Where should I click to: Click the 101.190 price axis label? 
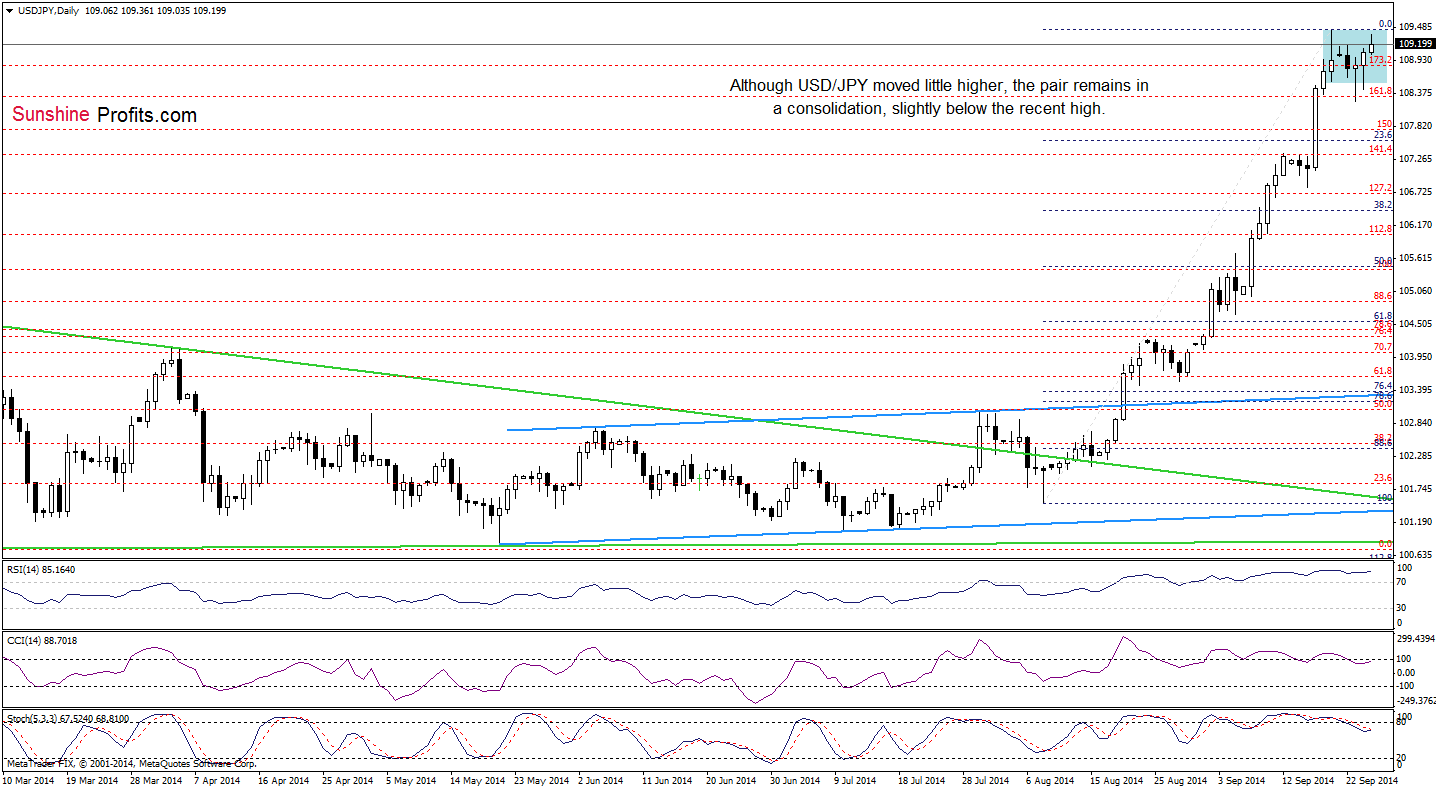[x=1415, y=522]
